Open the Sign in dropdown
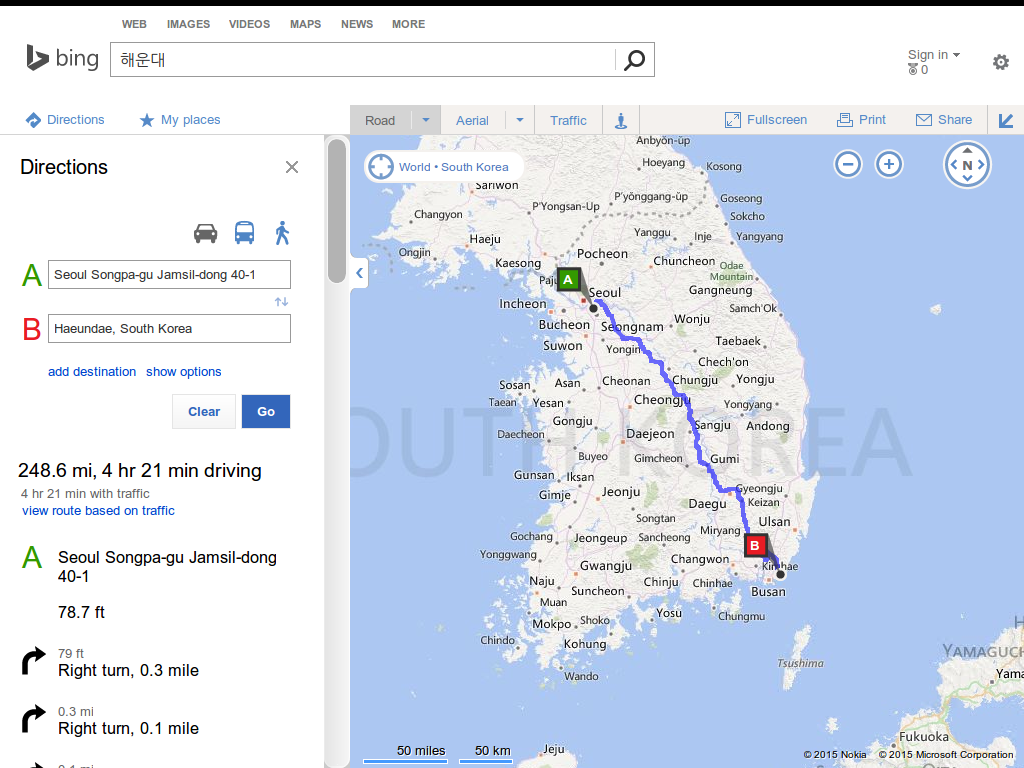1024x768 pixels. [934, 55]
